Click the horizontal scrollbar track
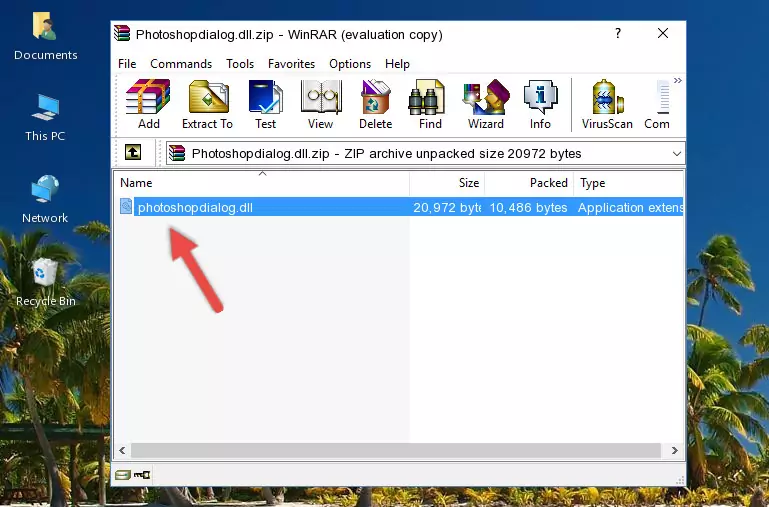 pos(396,450)
